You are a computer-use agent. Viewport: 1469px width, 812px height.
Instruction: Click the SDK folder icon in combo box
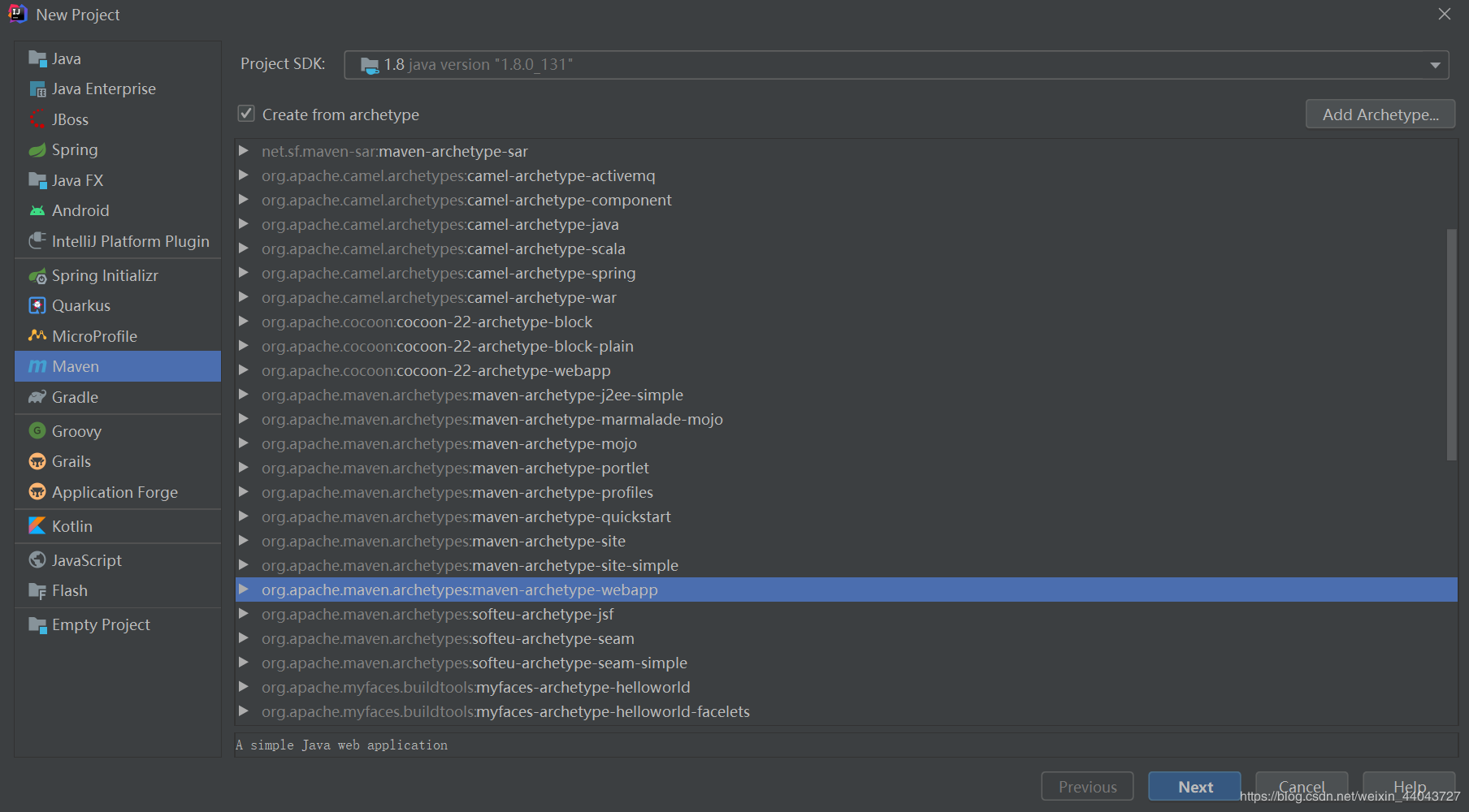coord(370,65)
